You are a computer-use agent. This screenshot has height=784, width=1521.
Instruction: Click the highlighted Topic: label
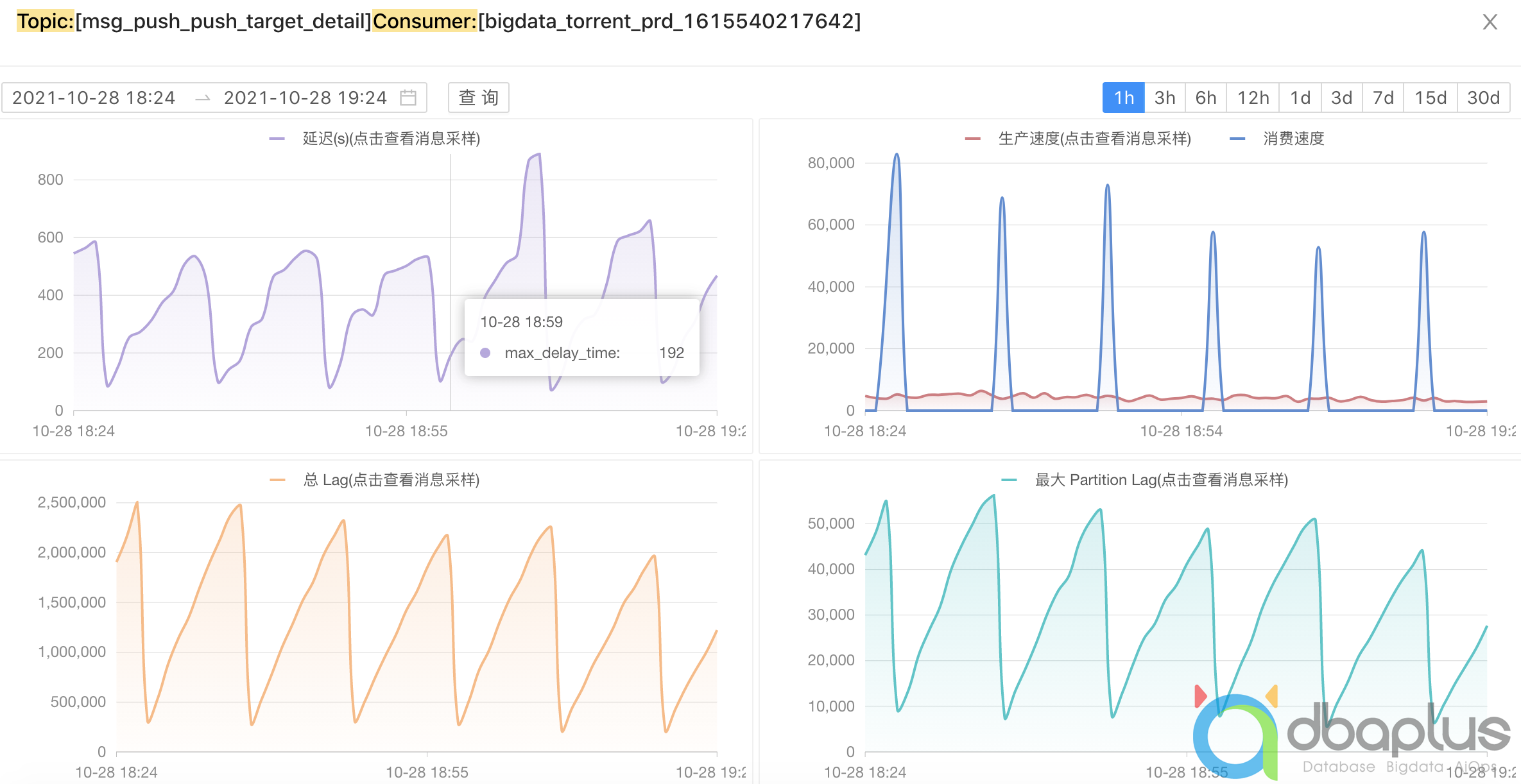click(46, 22)
